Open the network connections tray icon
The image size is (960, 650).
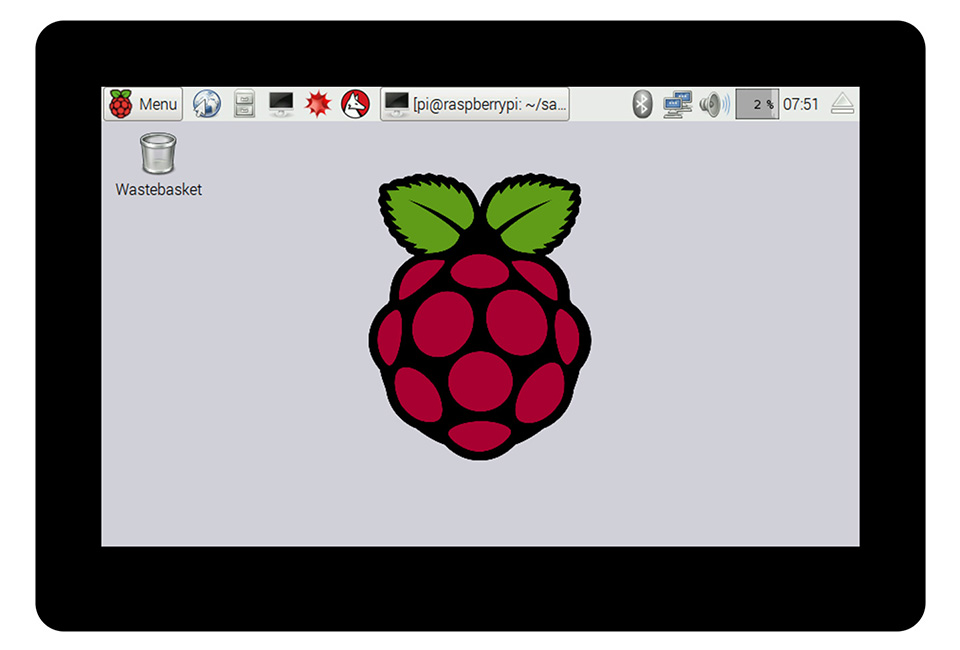677,104
